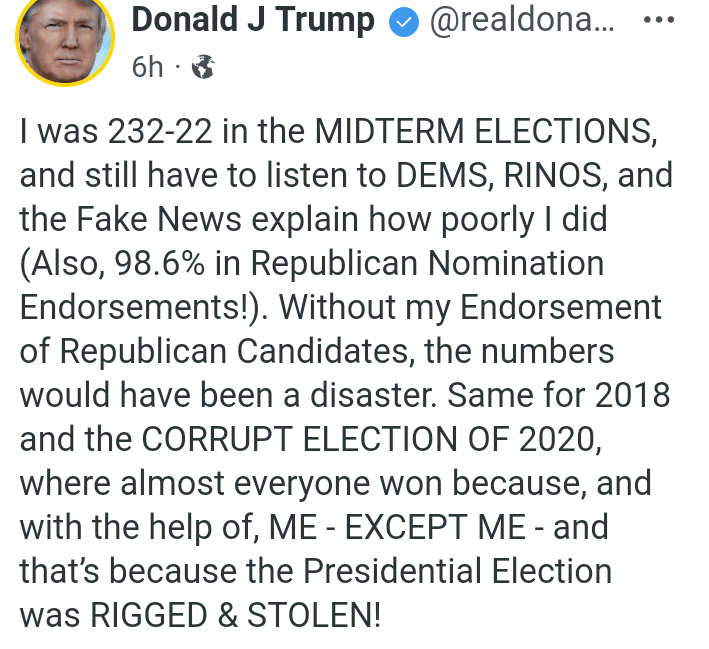709x649 pixels.
Task: Click the globe public visibility icon
Action: point(203,67)
